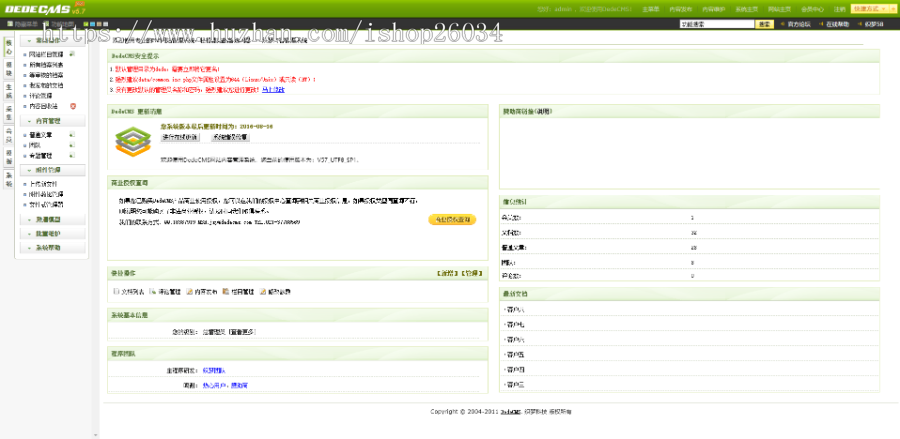Open 主菜单 in the top navigation

(650, 9)
